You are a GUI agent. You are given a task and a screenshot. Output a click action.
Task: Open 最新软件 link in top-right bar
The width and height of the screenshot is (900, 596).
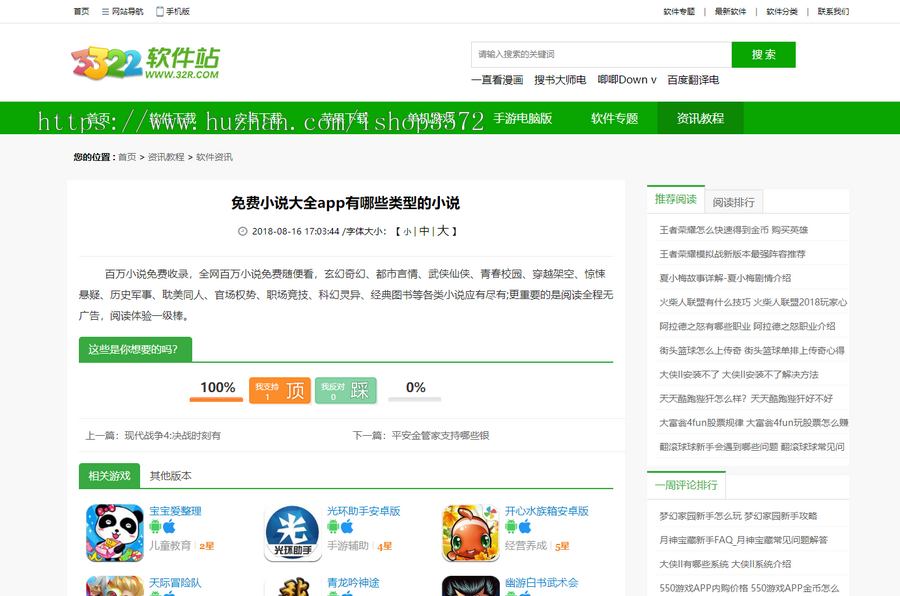coord(730,11)
